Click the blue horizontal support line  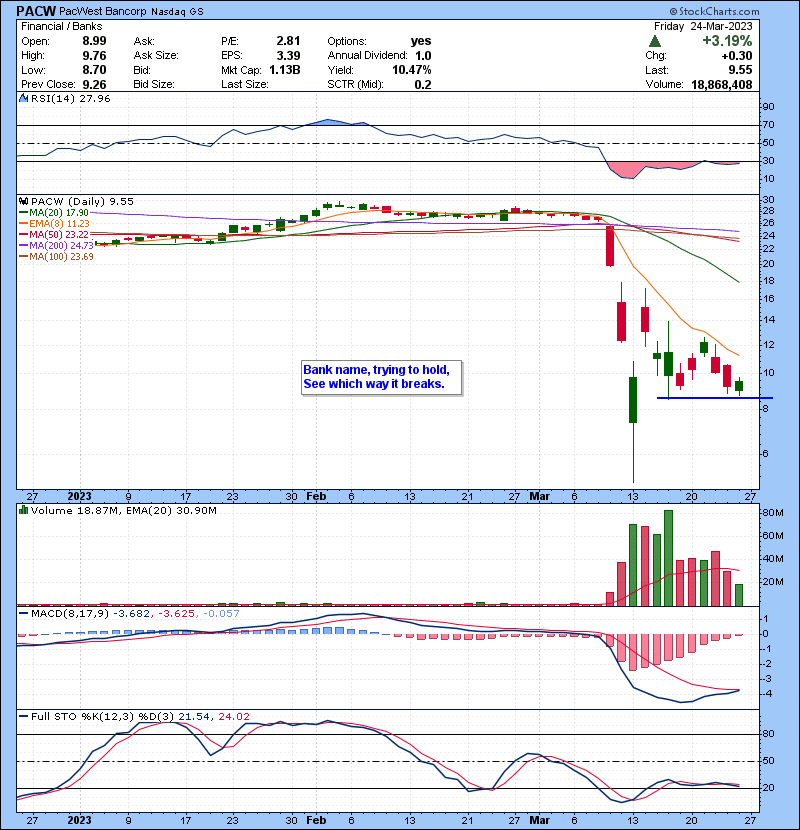[700, 398]
